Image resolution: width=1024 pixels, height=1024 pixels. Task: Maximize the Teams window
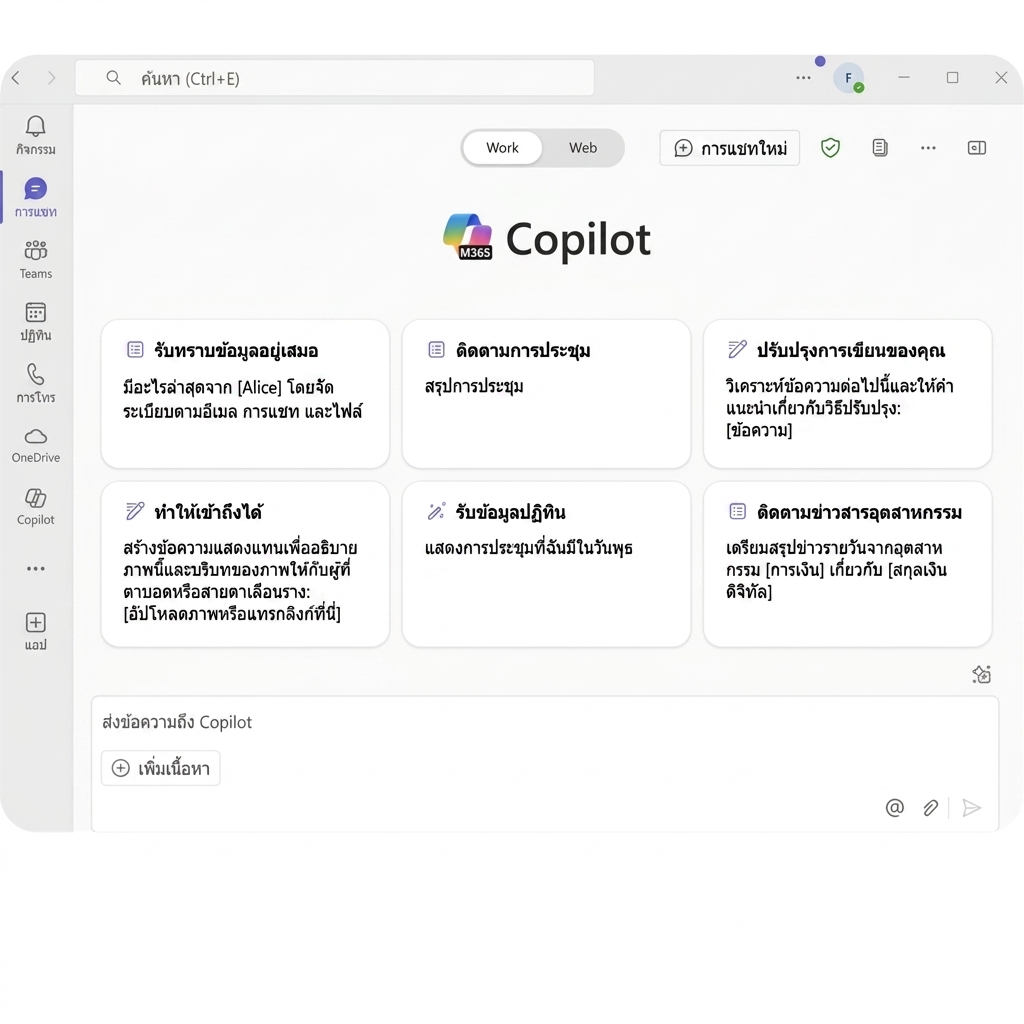click(953, 78)
